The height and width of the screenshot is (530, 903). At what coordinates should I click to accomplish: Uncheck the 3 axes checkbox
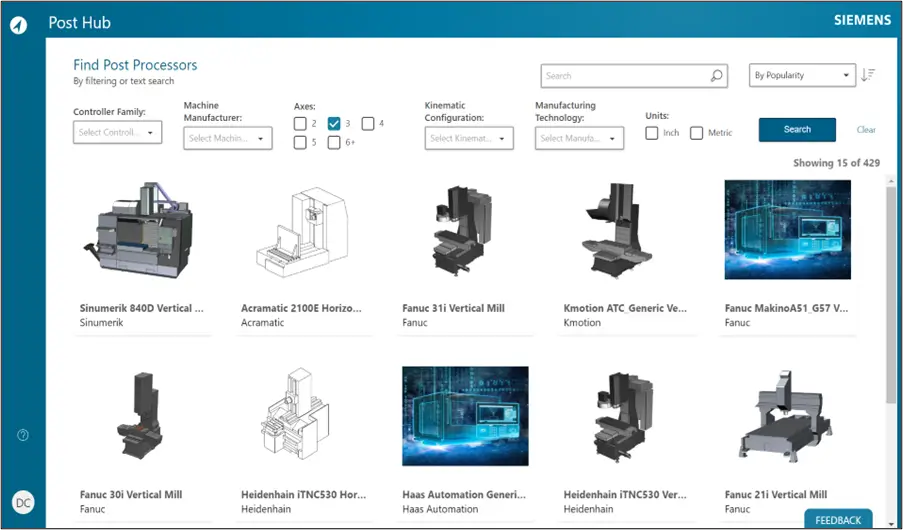334,123
